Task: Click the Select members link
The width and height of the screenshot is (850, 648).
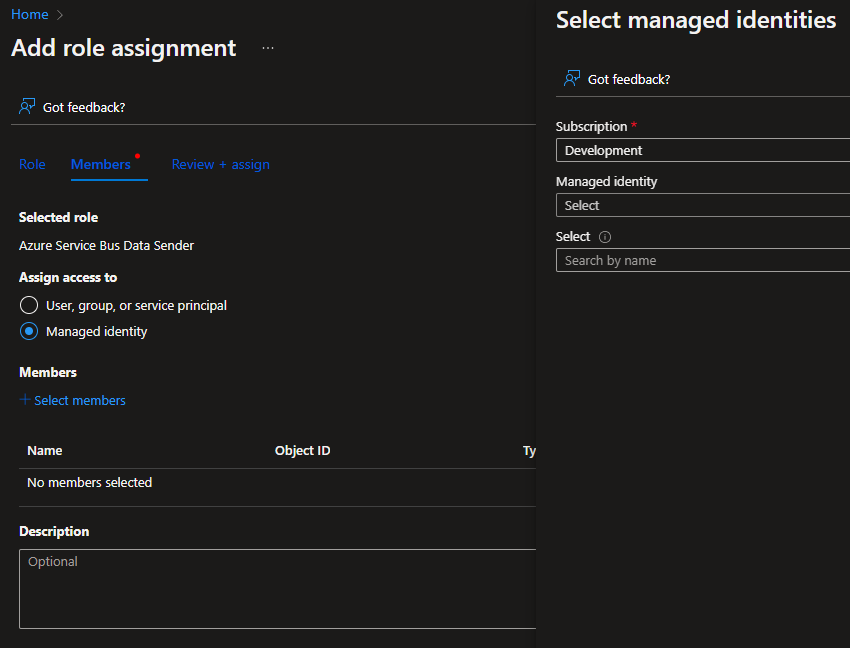Action: (x=80, y=400)
